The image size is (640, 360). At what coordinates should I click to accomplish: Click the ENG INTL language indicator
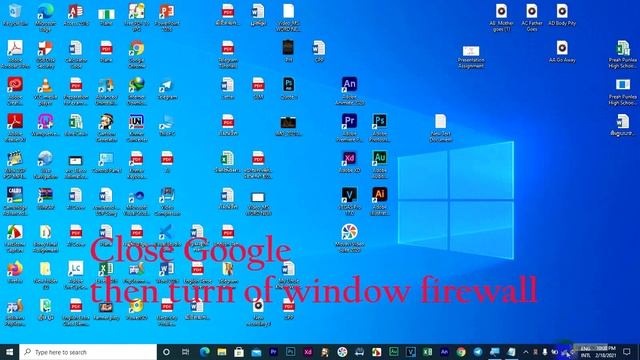pyautogui.click(x=586, y=352)
